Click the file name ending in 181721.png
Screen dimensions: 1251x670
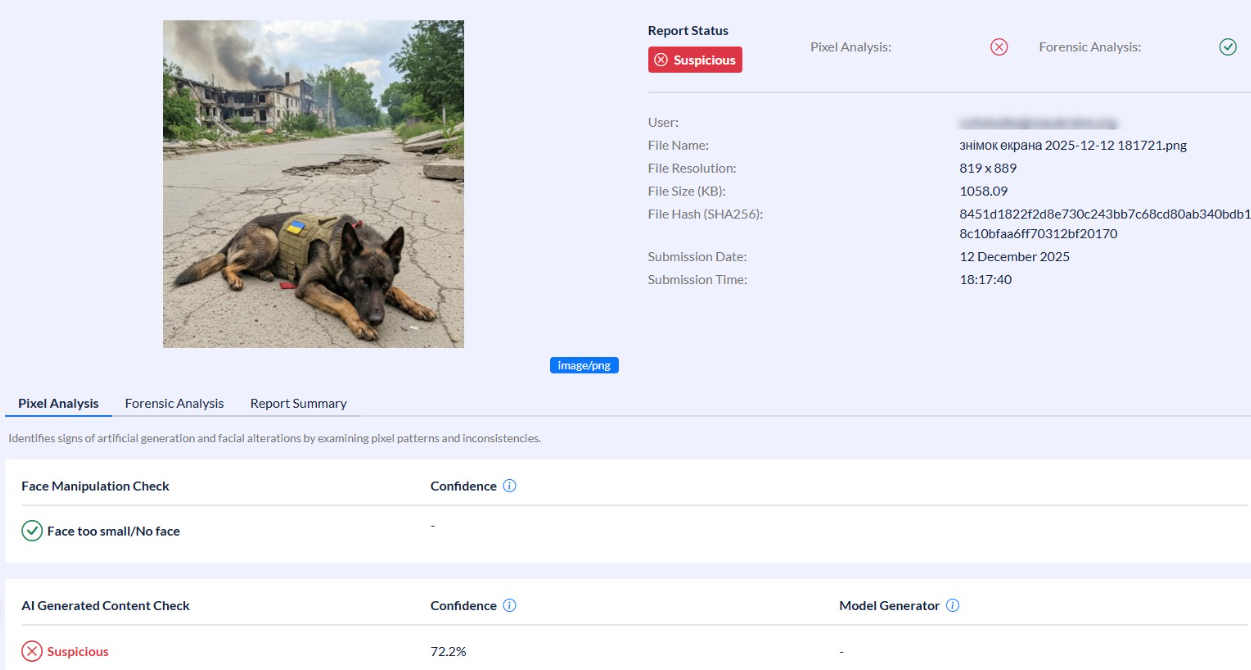(x=1073, y=146)
